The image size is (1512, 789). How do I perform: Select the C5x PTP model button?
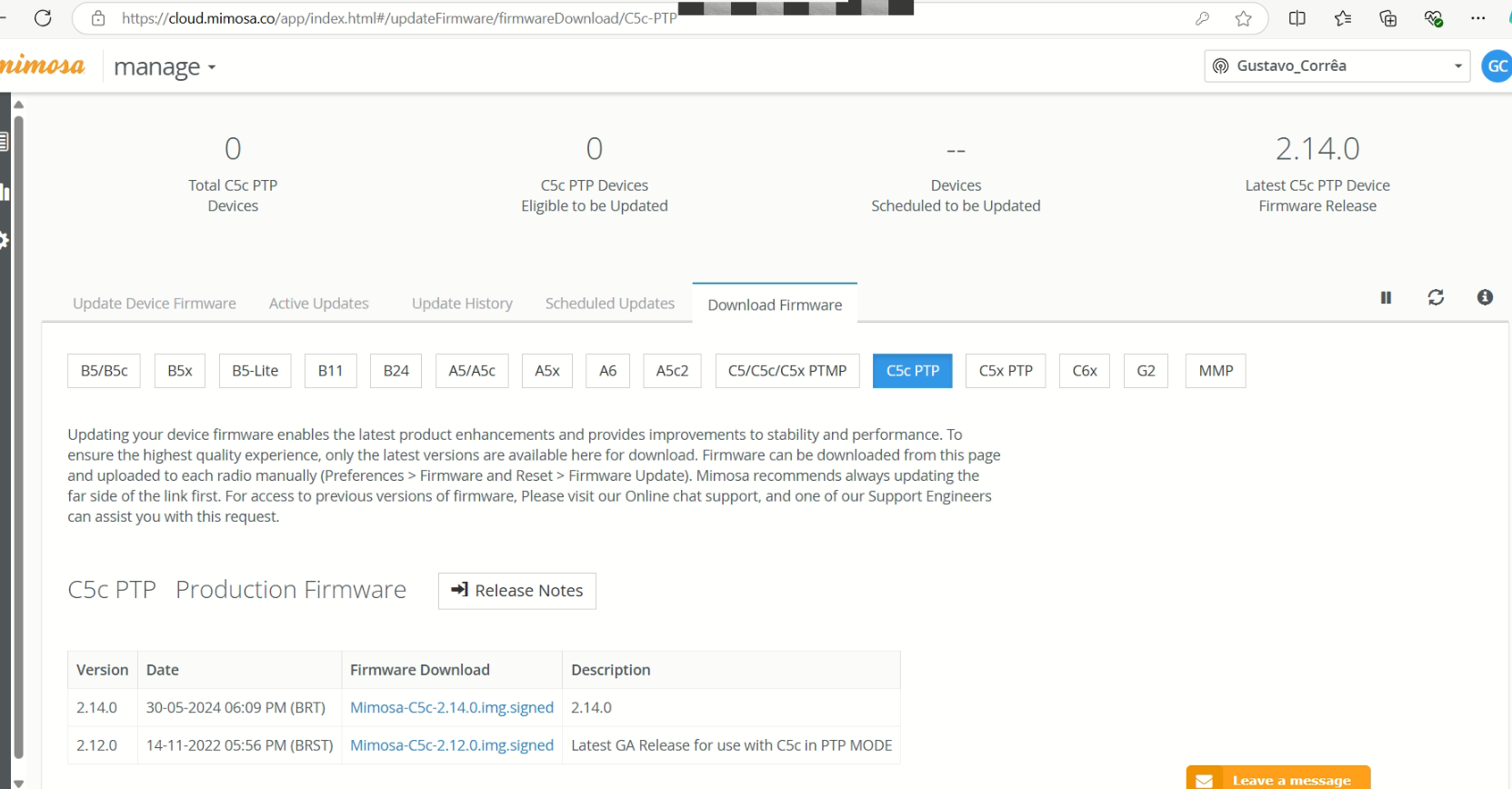[x=1006, y=371]
